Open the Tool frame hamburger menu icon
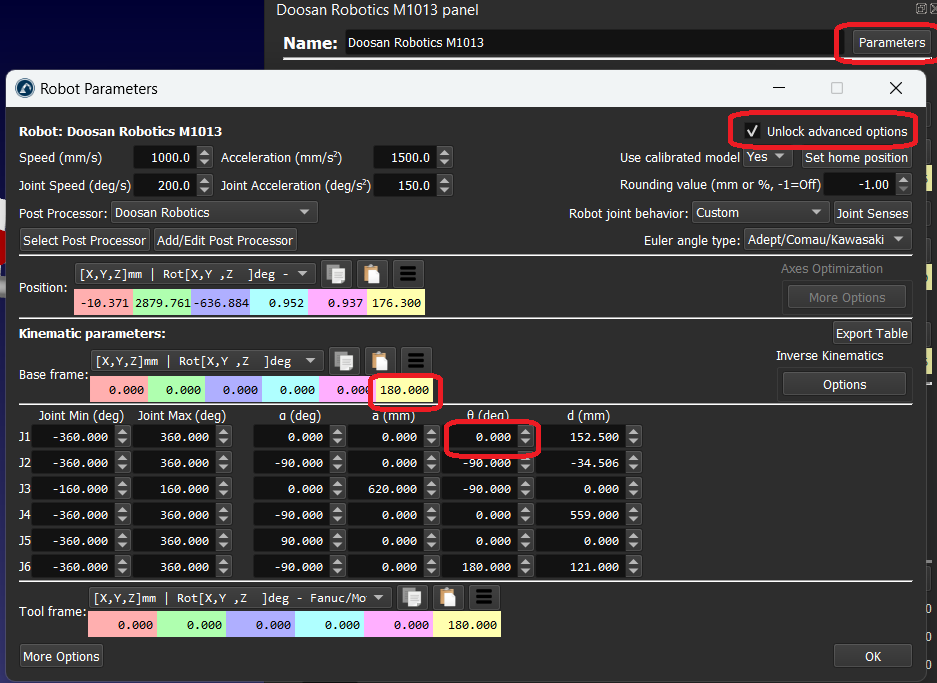The image size is (937, 683). click(484, 597)
